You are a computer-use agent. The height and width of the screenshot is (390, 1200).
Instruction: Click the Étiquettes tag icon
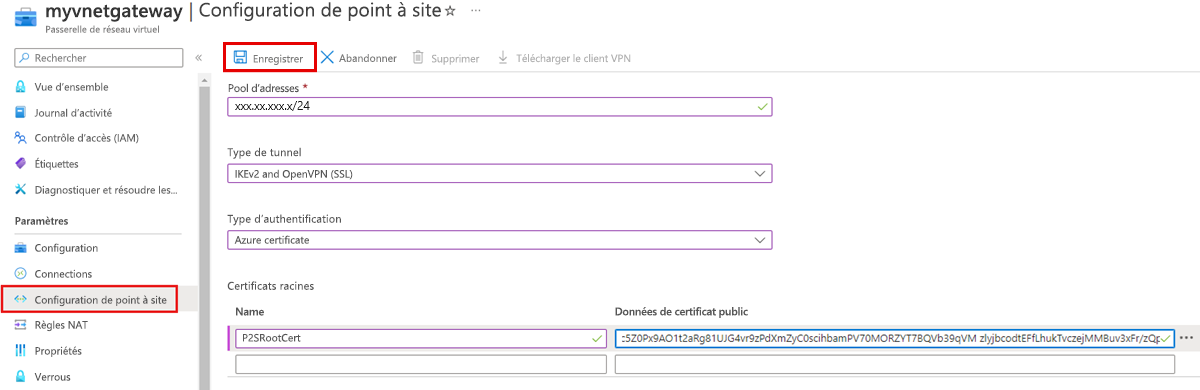[20, 164]
